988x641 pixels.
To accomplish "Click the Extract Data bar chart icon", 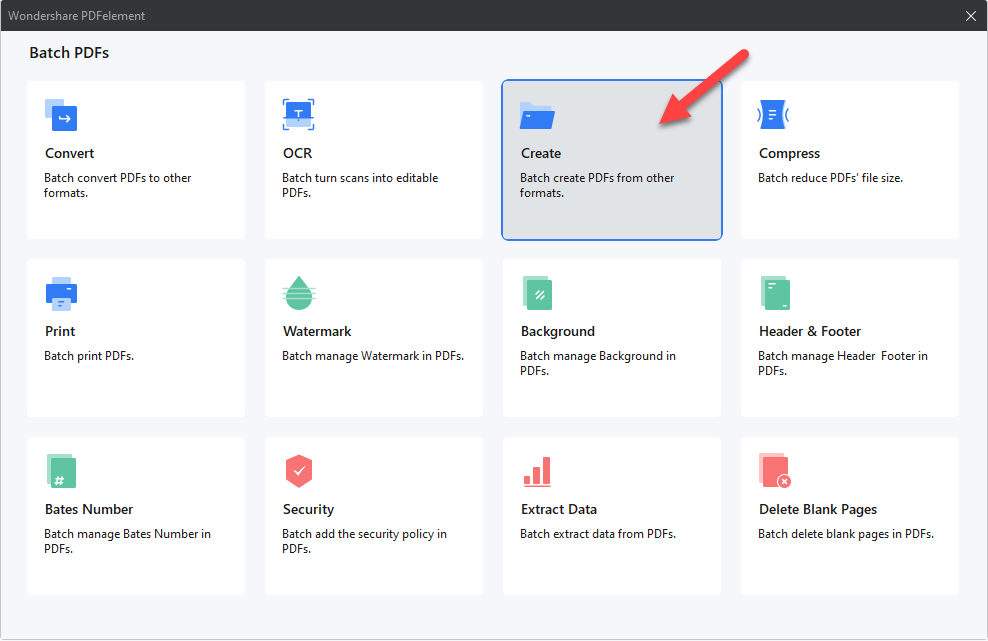I will pos(537,471).
